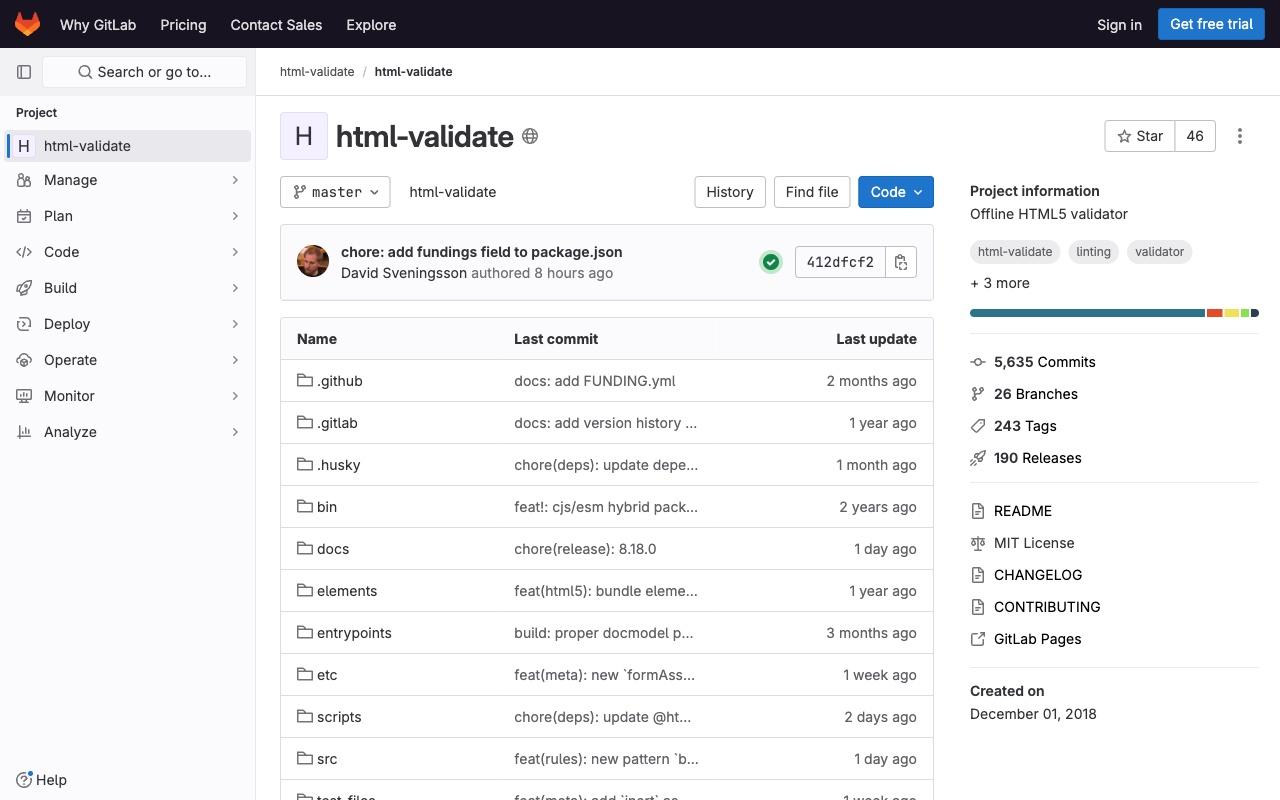
Task: Click the branch icon beside 26 Branches
Action: 978,394
